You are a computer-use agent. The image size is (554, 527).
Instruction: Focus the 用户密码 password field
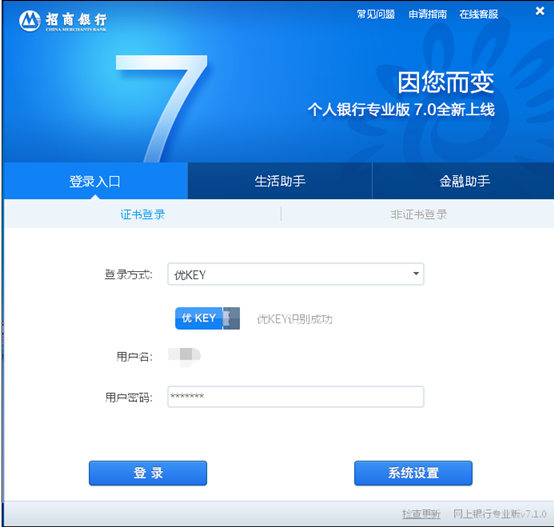point(296,397)
